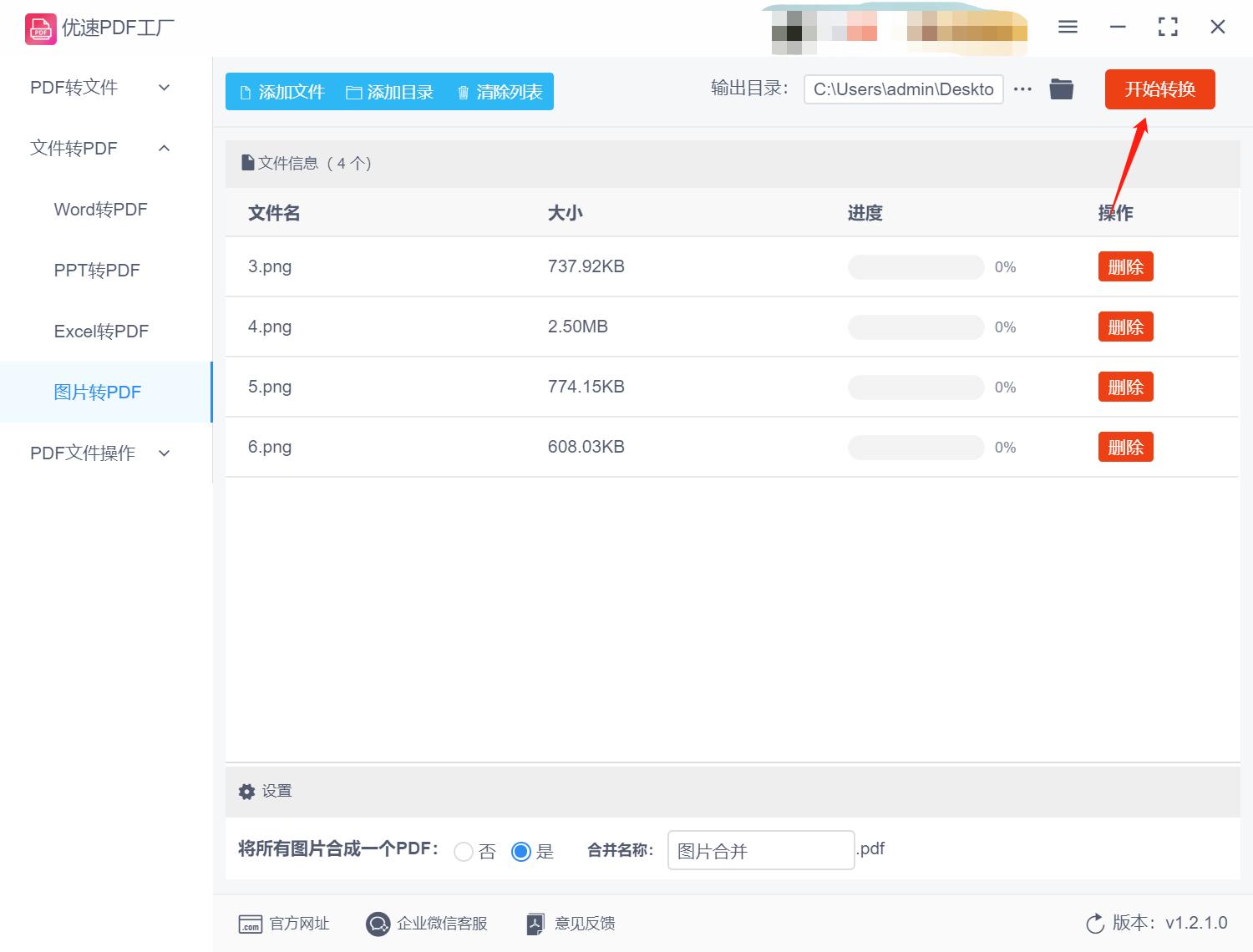The image size is (1253, 952).
Task: Click the 合并名称 filename input field
Action: click(759, 849)
